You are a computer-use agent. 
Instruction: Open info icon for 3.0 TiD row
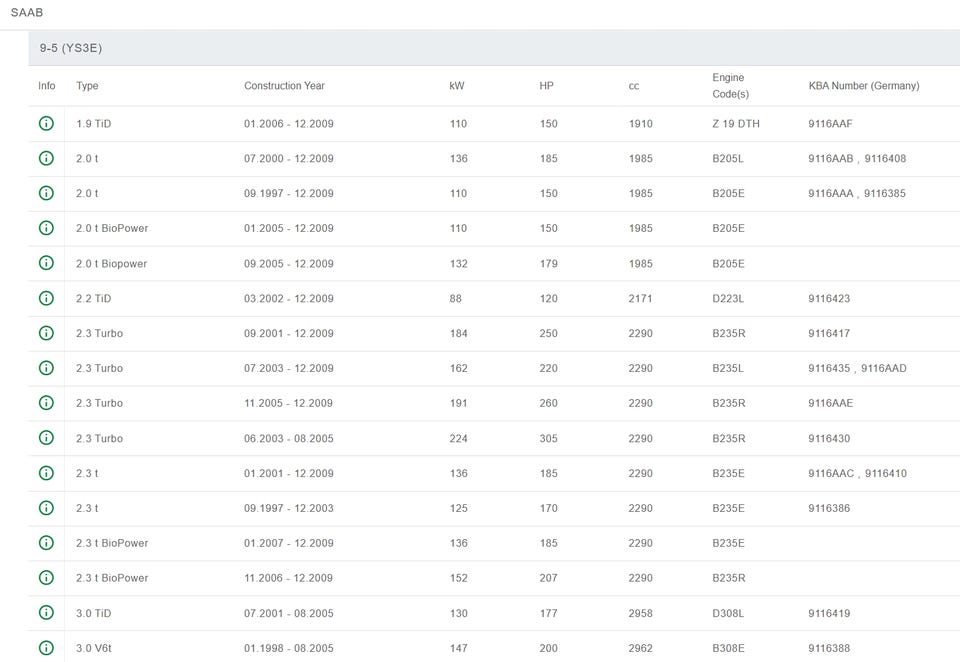(x=46, y=612)
